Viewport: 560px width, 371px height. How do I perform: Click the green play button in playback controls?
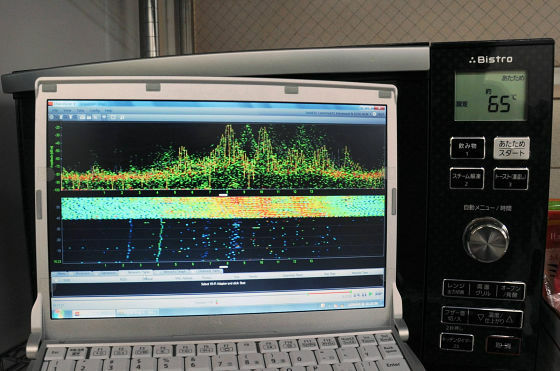371,294
